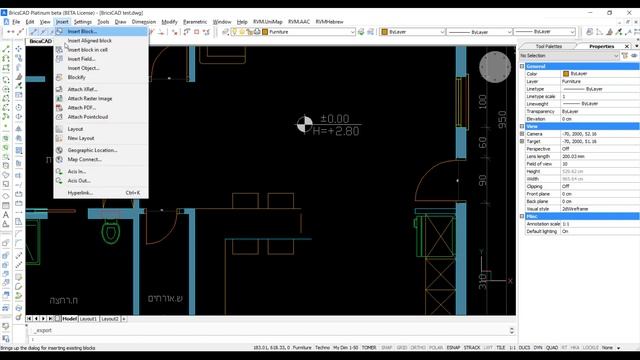
Task: Click the color swatch in Furniture layer dropdown
Action: coord(265,31)
